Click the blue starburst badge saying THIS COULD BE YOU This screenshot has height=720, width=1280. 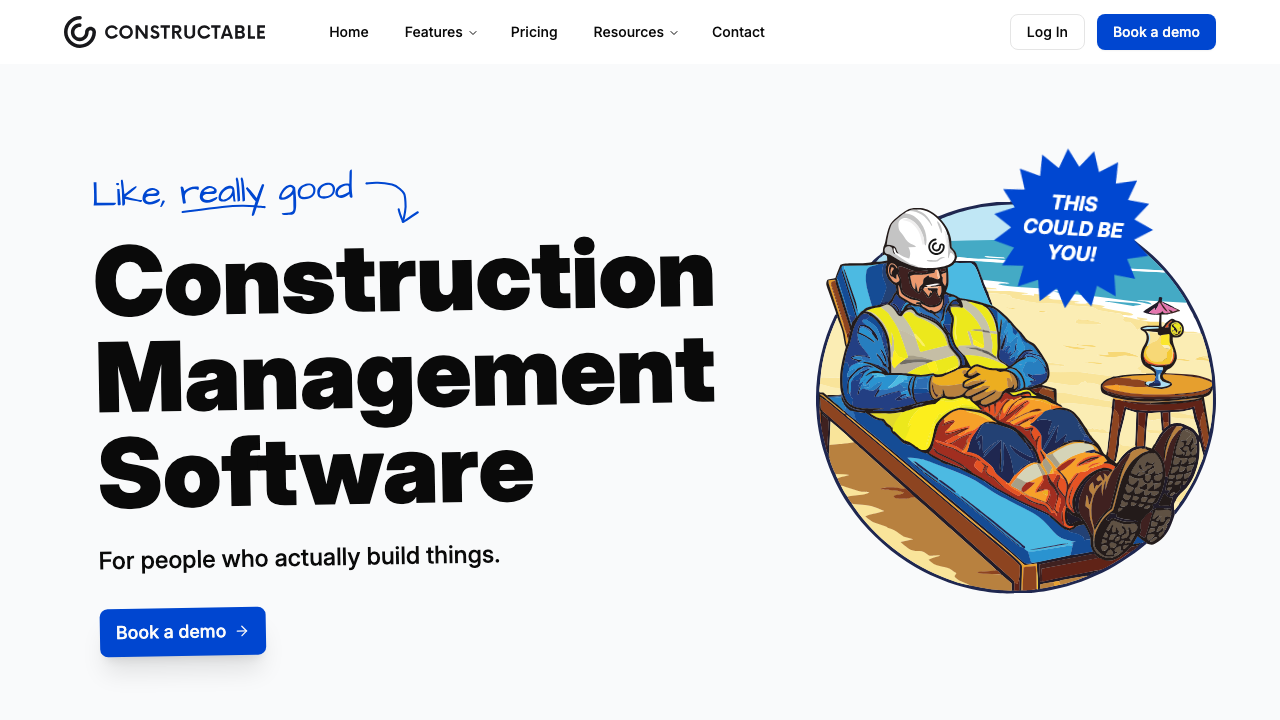(1073, 225)
